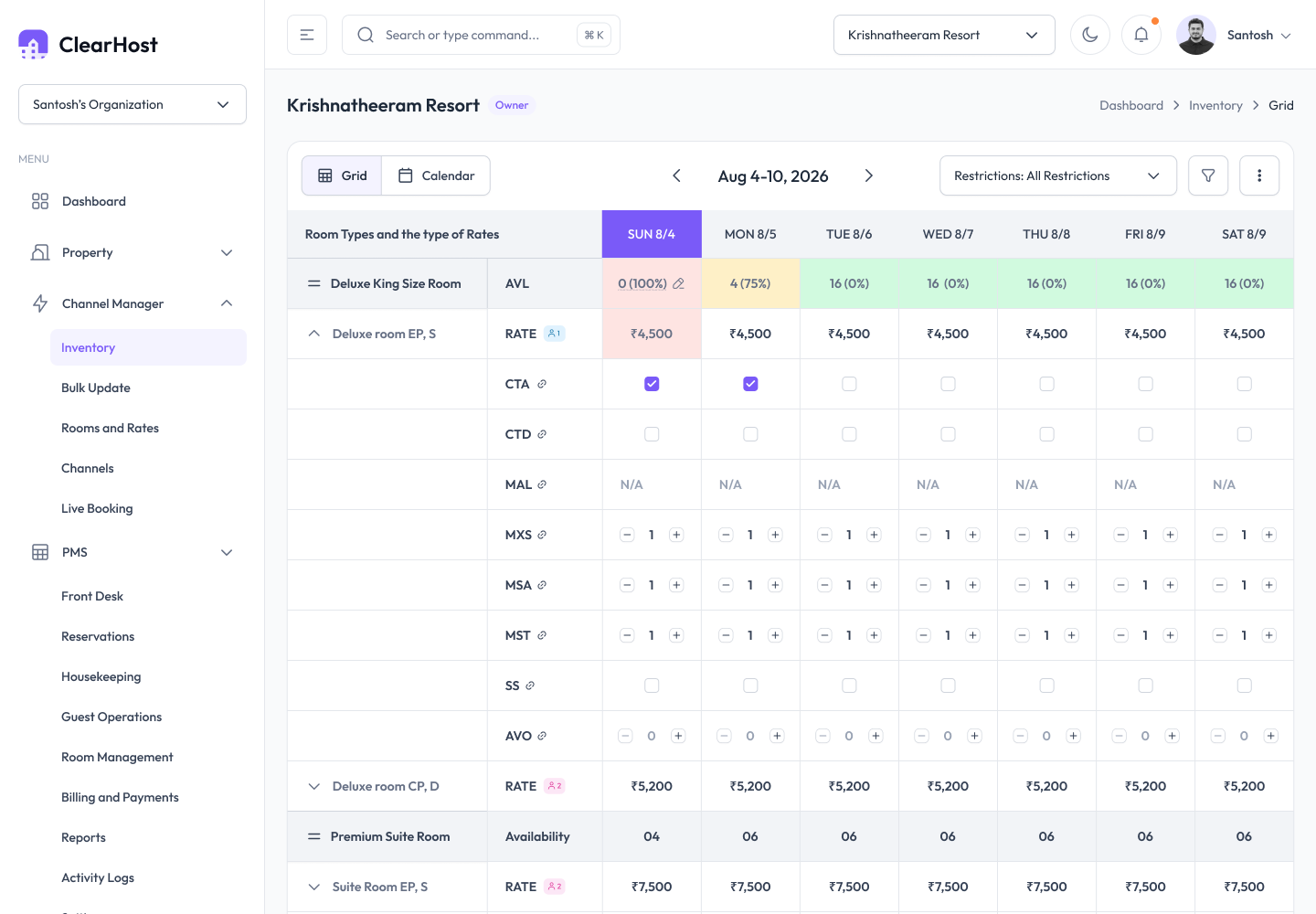Viewport: 1316px width, 914px height.
Task: Toggle the sidebar hamburger menu icon
Action: point(307,35)
